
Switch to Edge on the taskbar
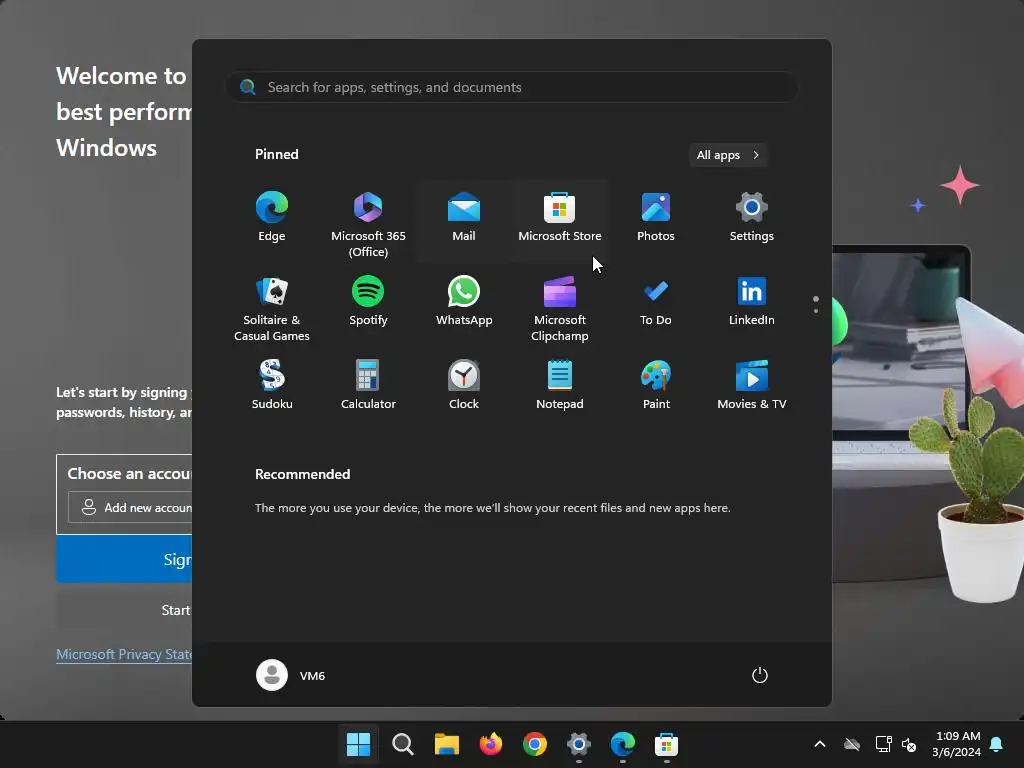(x=622, y=744)
